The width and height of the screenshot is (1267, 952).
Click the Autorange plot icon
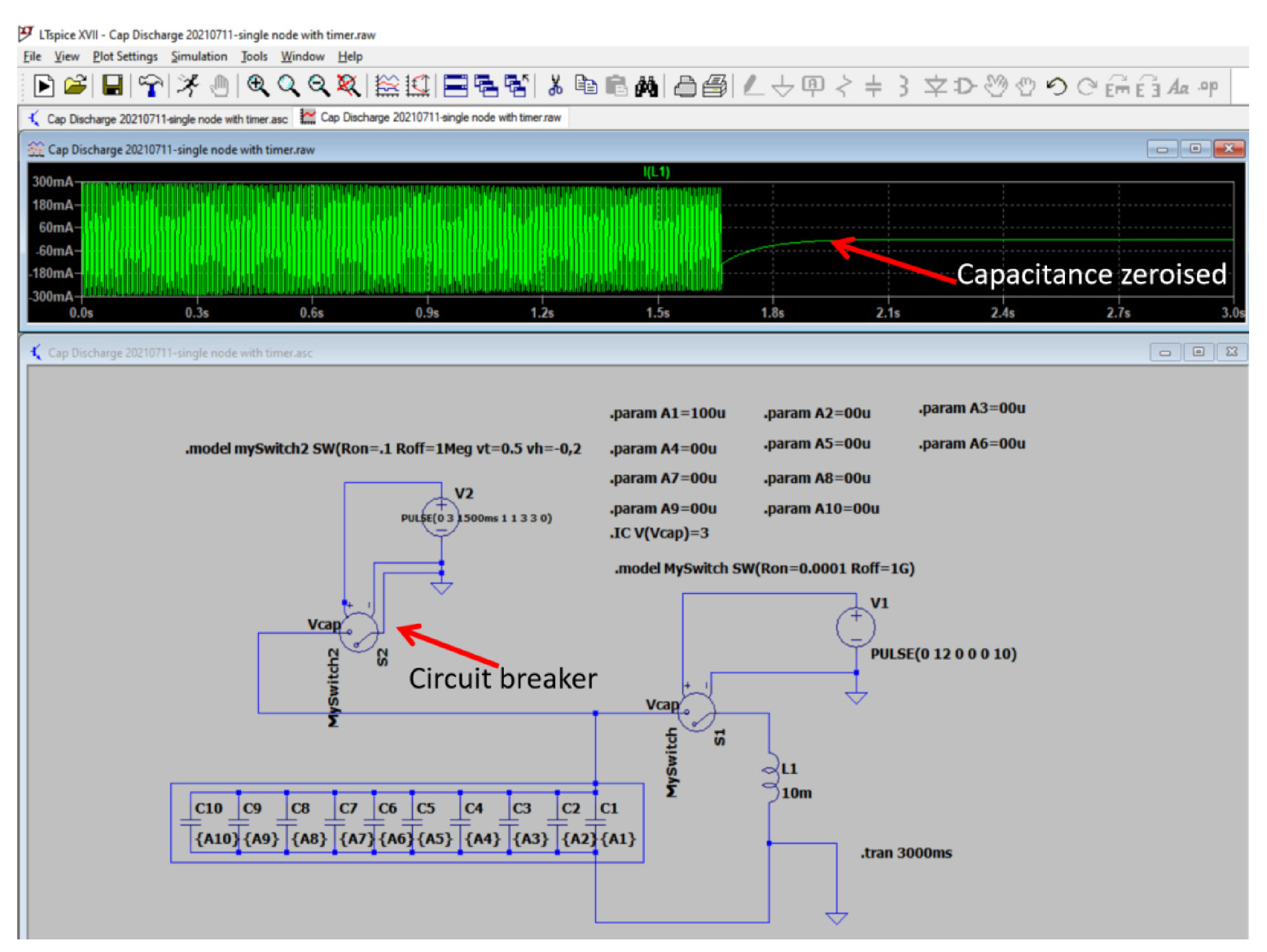(x=418, y=86)
